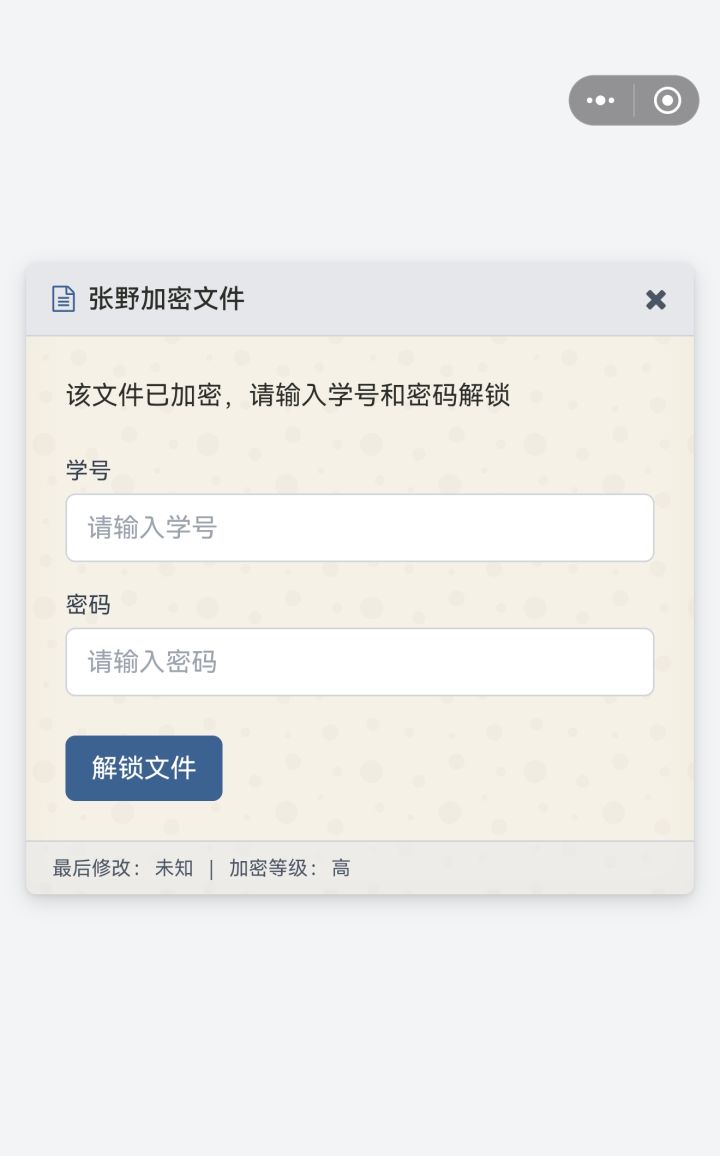Click the 未知 last-modified value
Viewport: 720px width, 1156px height.
[174, 868]
